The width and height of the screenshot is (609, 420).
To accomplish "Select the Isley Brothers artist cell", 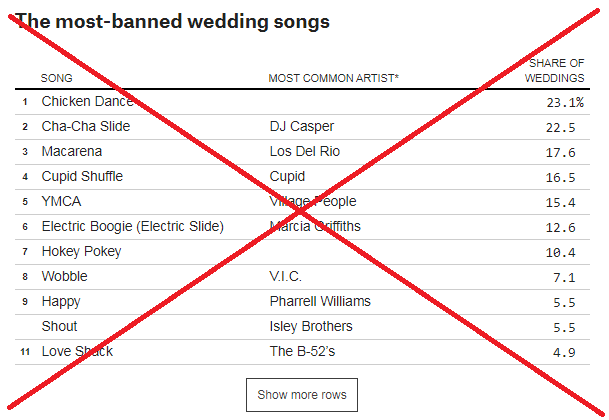I will coord(311,326).
